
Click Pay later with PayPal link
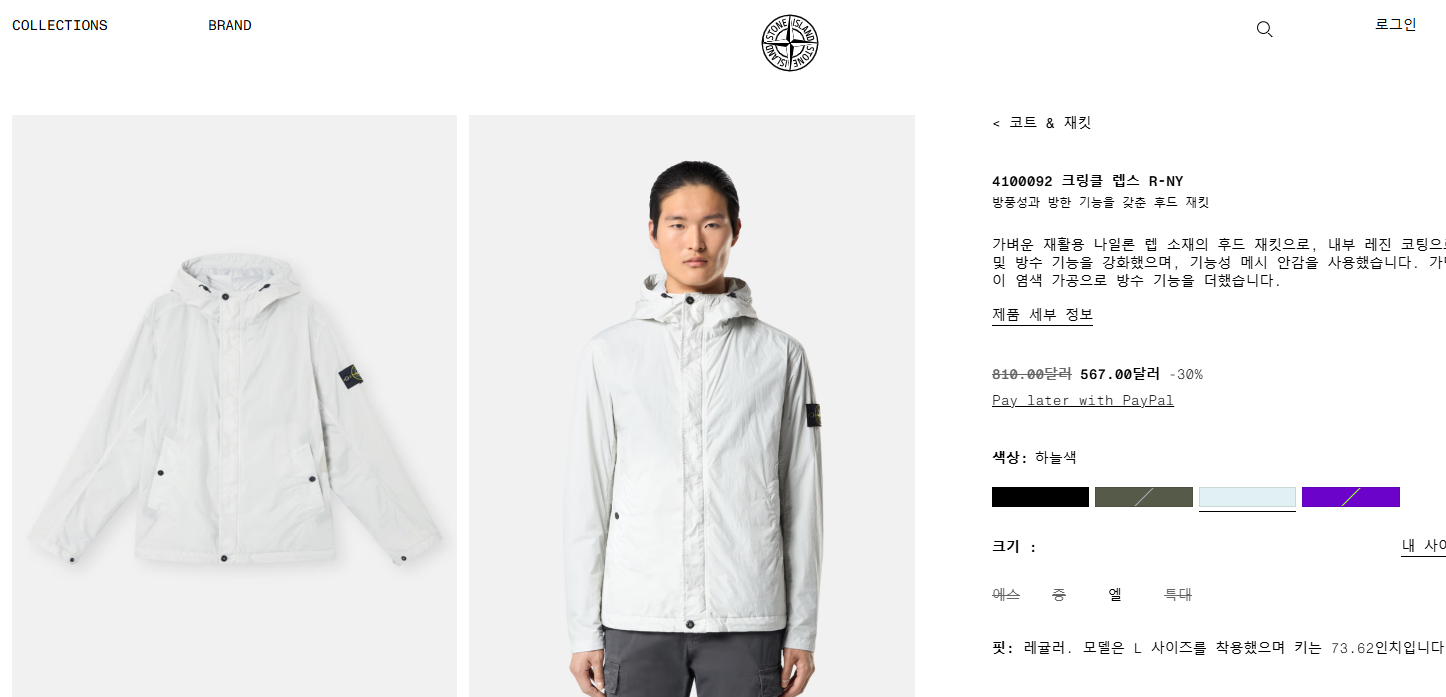coord(1083,401)
